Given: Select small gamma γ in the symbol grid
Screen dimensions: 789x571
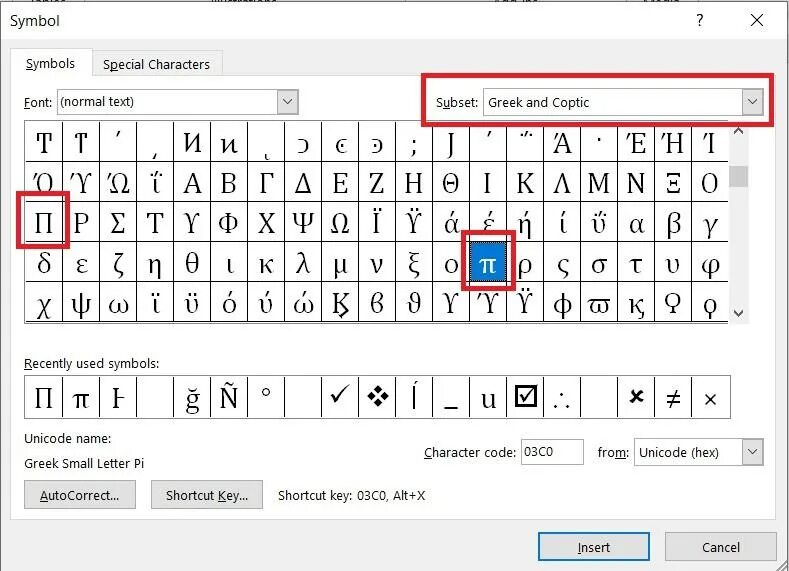Looking at the screenshot, I should pos(709,222).
